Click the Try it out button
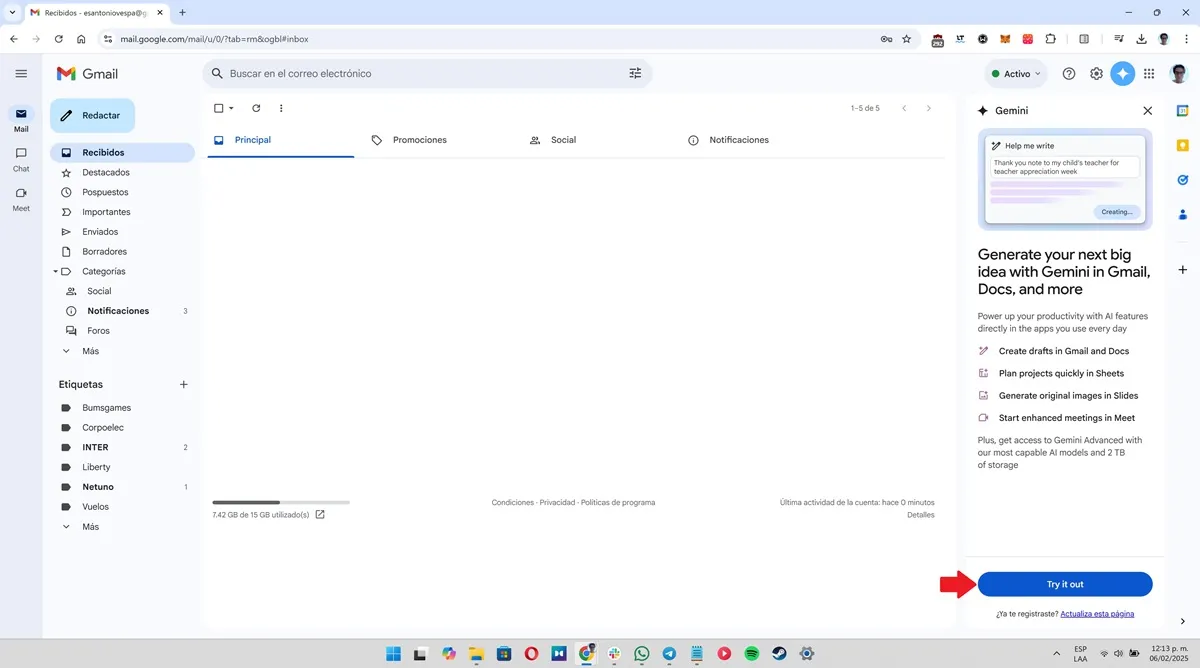The height and width of the screenshot is (668, 1200). [1065, 584]
